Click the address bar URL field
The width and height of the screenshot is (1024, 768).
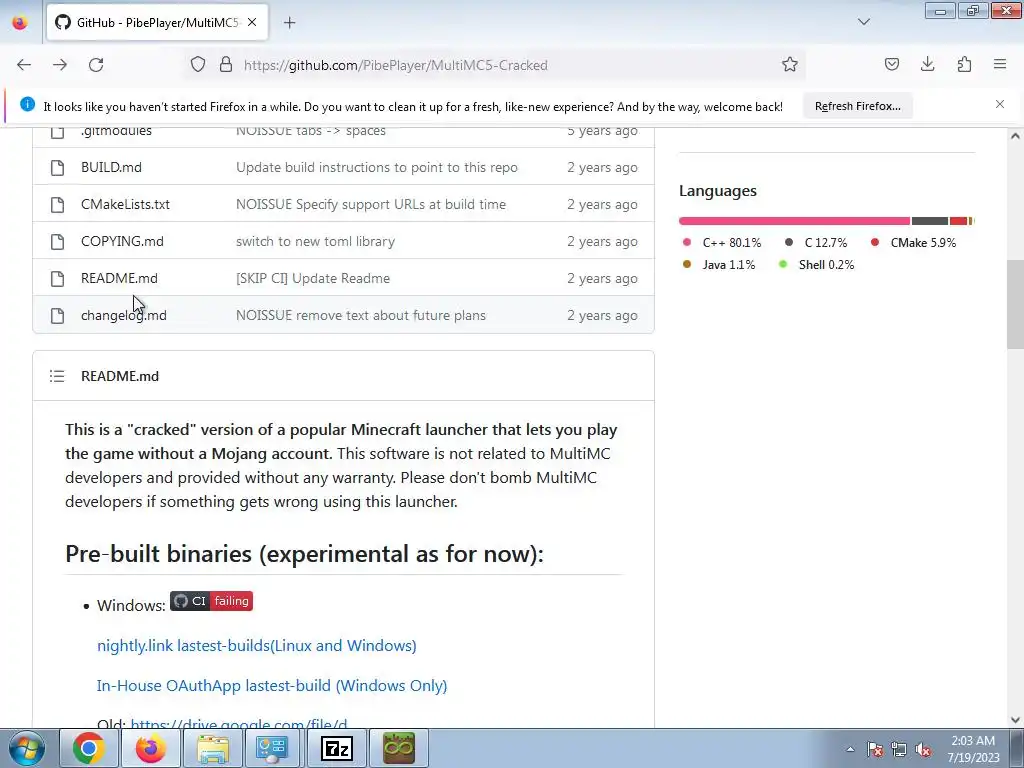[496, 65]
